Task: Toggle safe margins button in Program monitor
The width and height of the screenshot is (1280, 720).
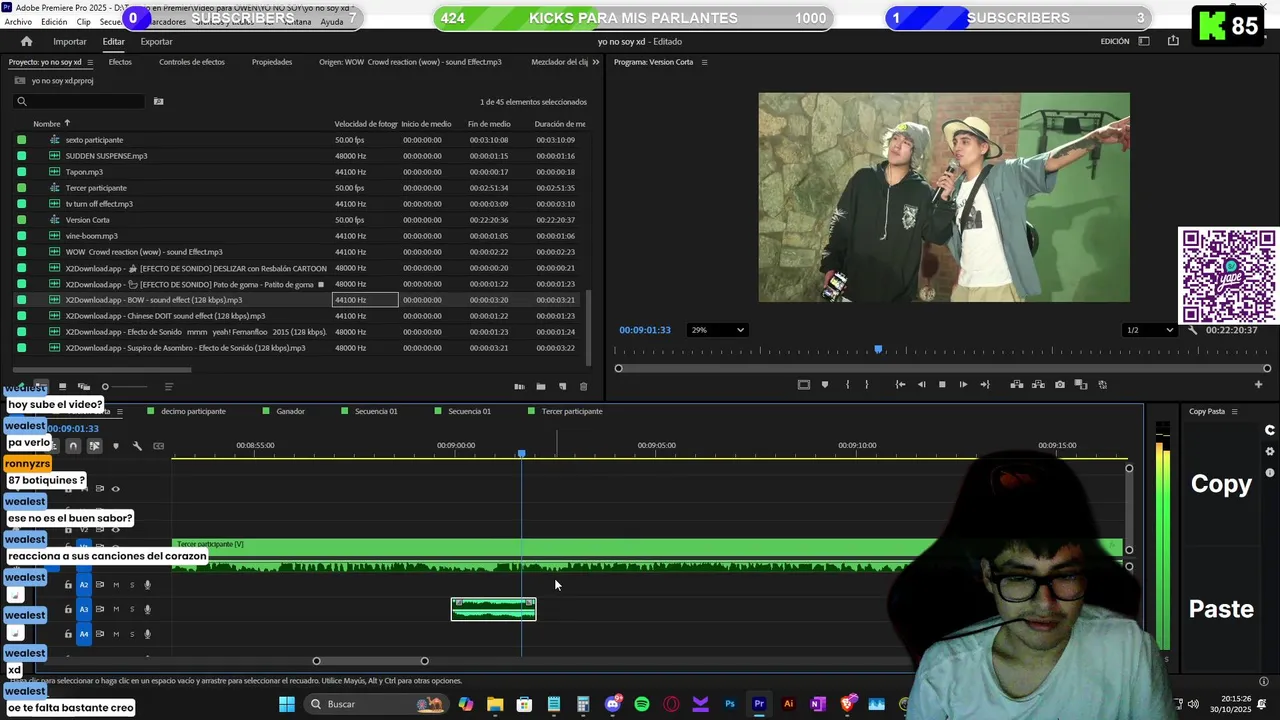Action: 803,385
